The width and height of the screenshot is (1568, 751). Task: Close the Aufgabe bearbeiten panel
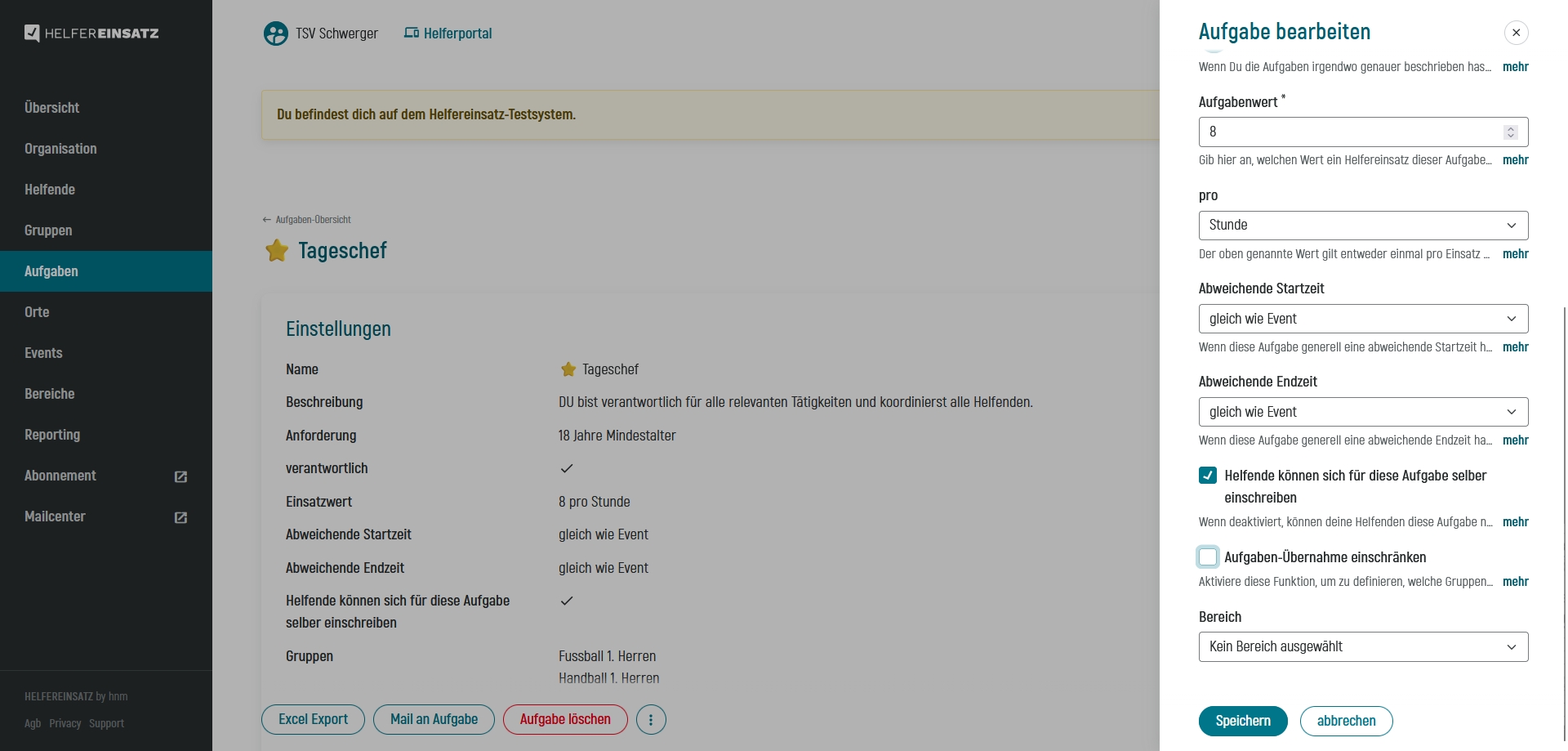click(1516, 33)
